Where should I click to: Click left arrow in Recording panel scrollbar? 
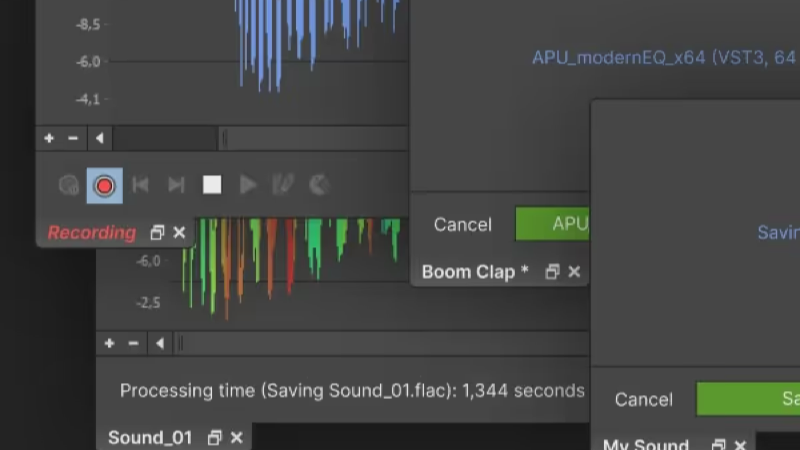[x=99, y=138]
